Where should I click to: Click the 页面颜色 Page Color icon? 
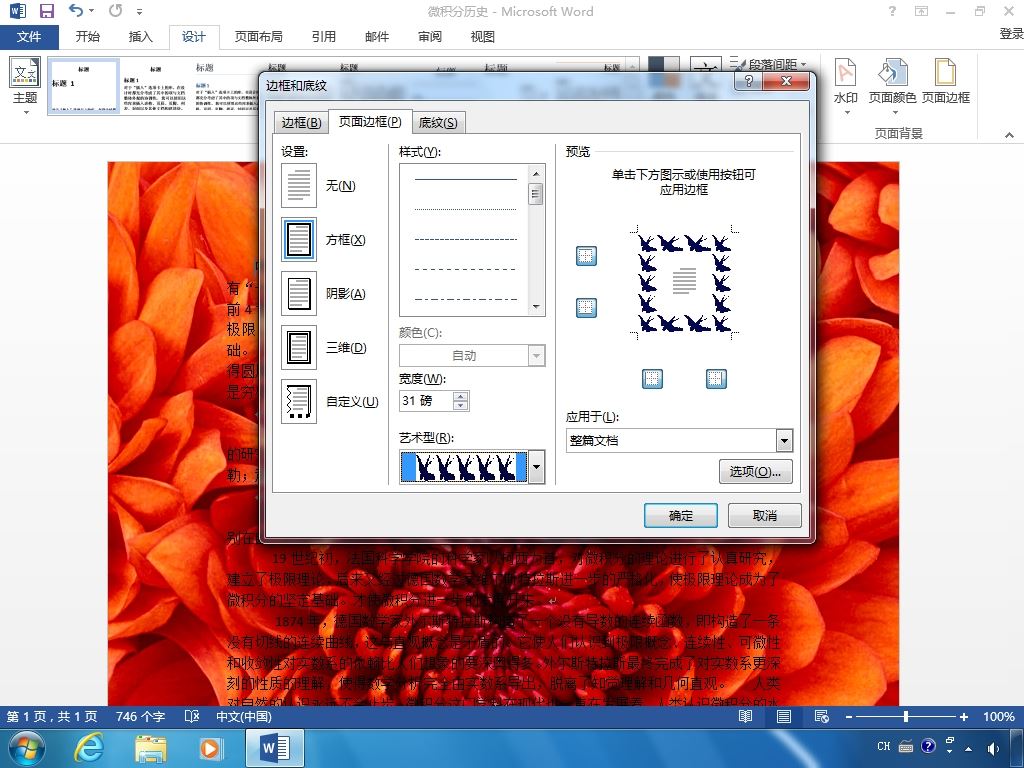892,85
